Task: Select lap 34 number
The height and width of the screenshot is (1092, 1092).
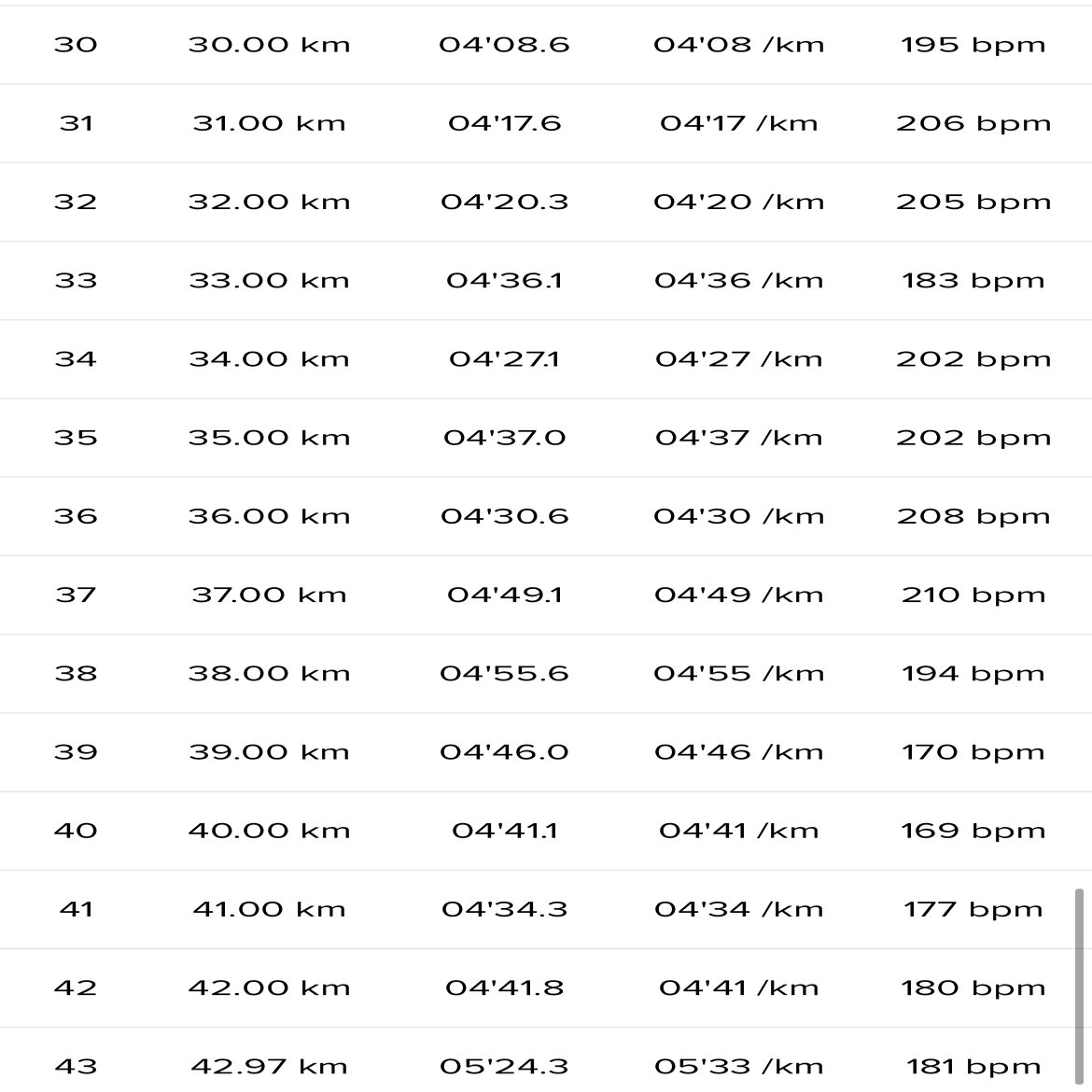Action: [x=76, y=359]
